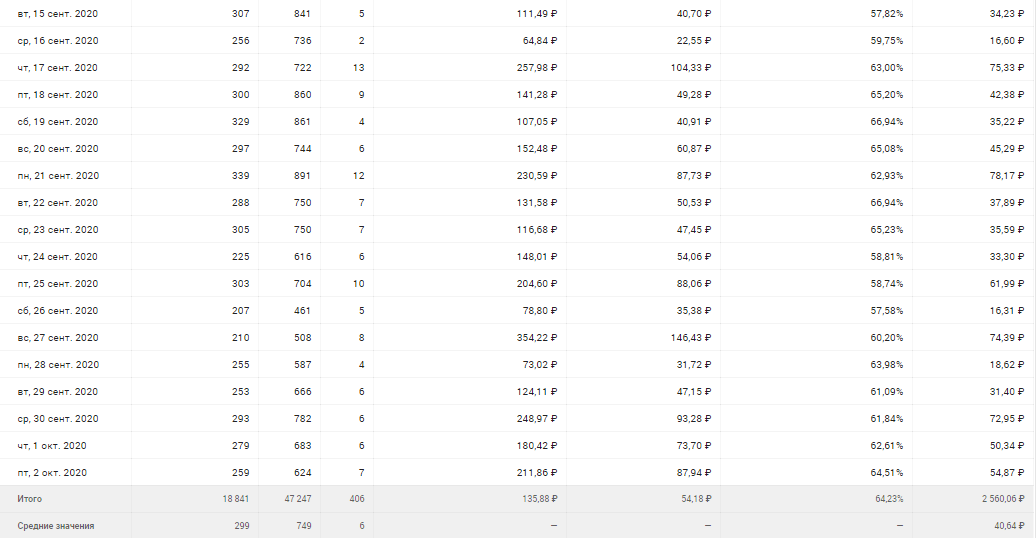Click the Средние значения row label
The width and height of the screenshot is (1036, 538).
(56, 526)
